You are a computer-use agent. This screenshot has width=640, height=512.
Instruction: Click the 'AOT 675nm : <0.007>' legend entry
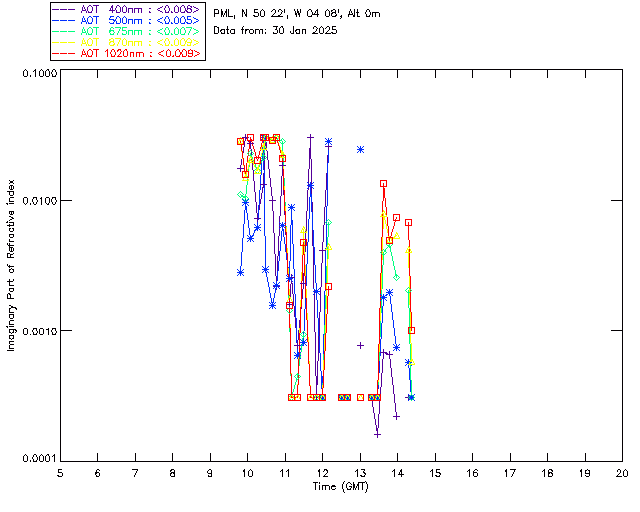tap(126, 31)
